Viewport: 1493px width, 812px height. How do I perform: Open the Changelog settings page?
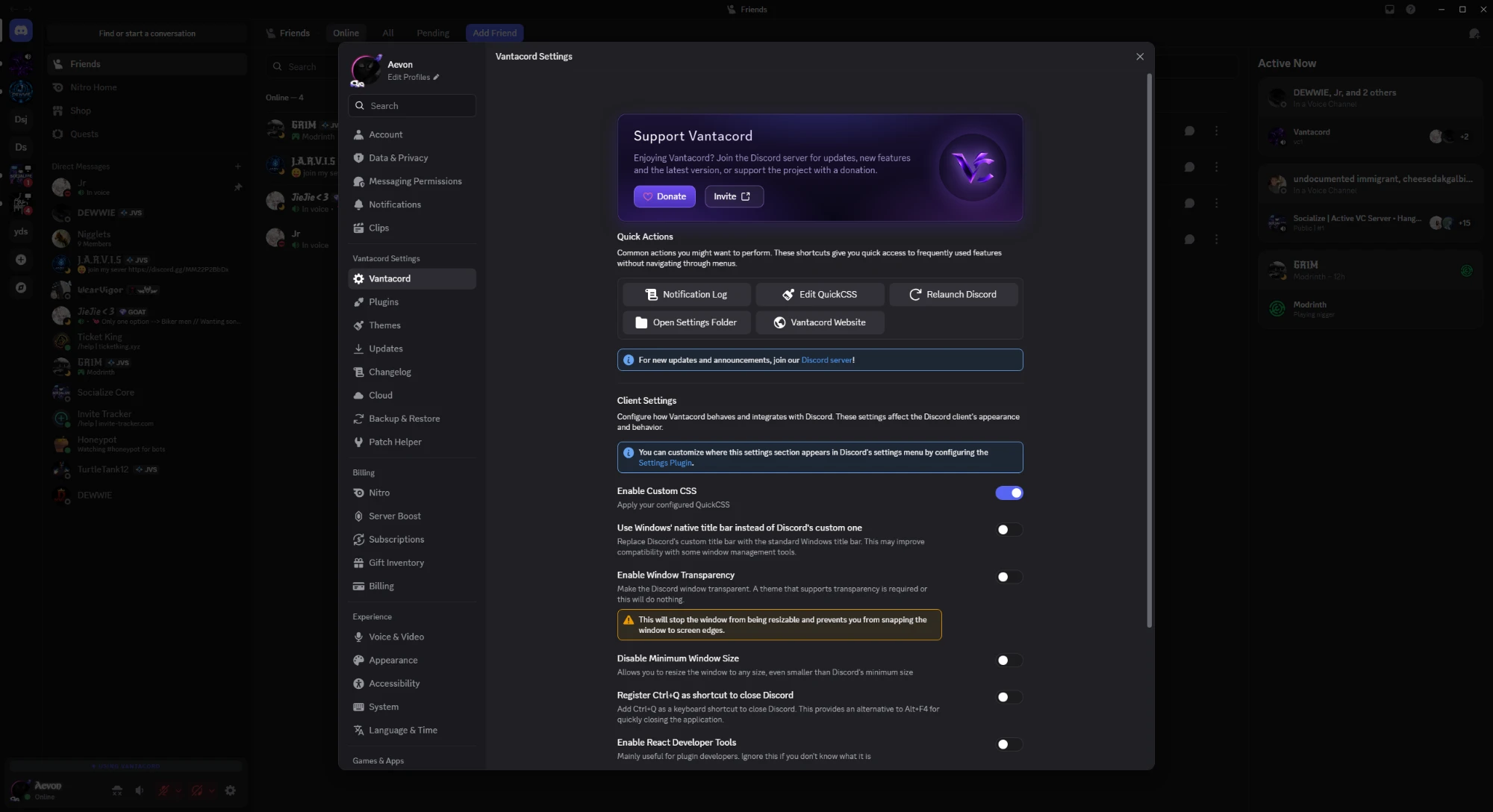411,372
